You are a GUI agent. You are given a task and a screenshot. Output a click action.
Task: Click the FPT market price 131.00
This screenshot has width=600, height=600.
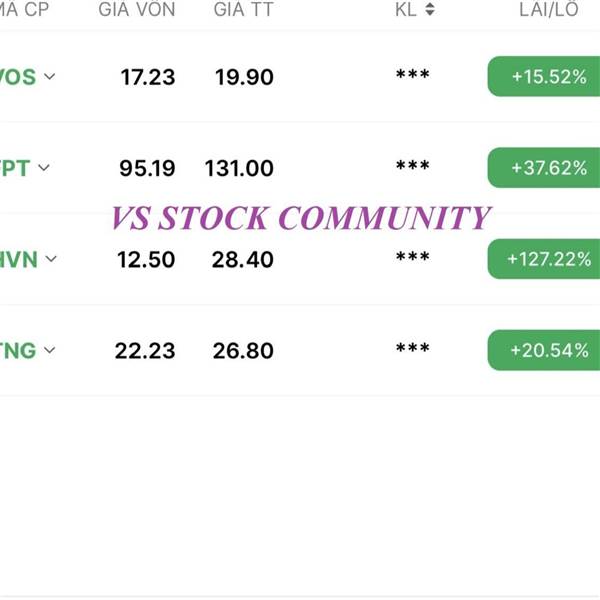[239, 168]
